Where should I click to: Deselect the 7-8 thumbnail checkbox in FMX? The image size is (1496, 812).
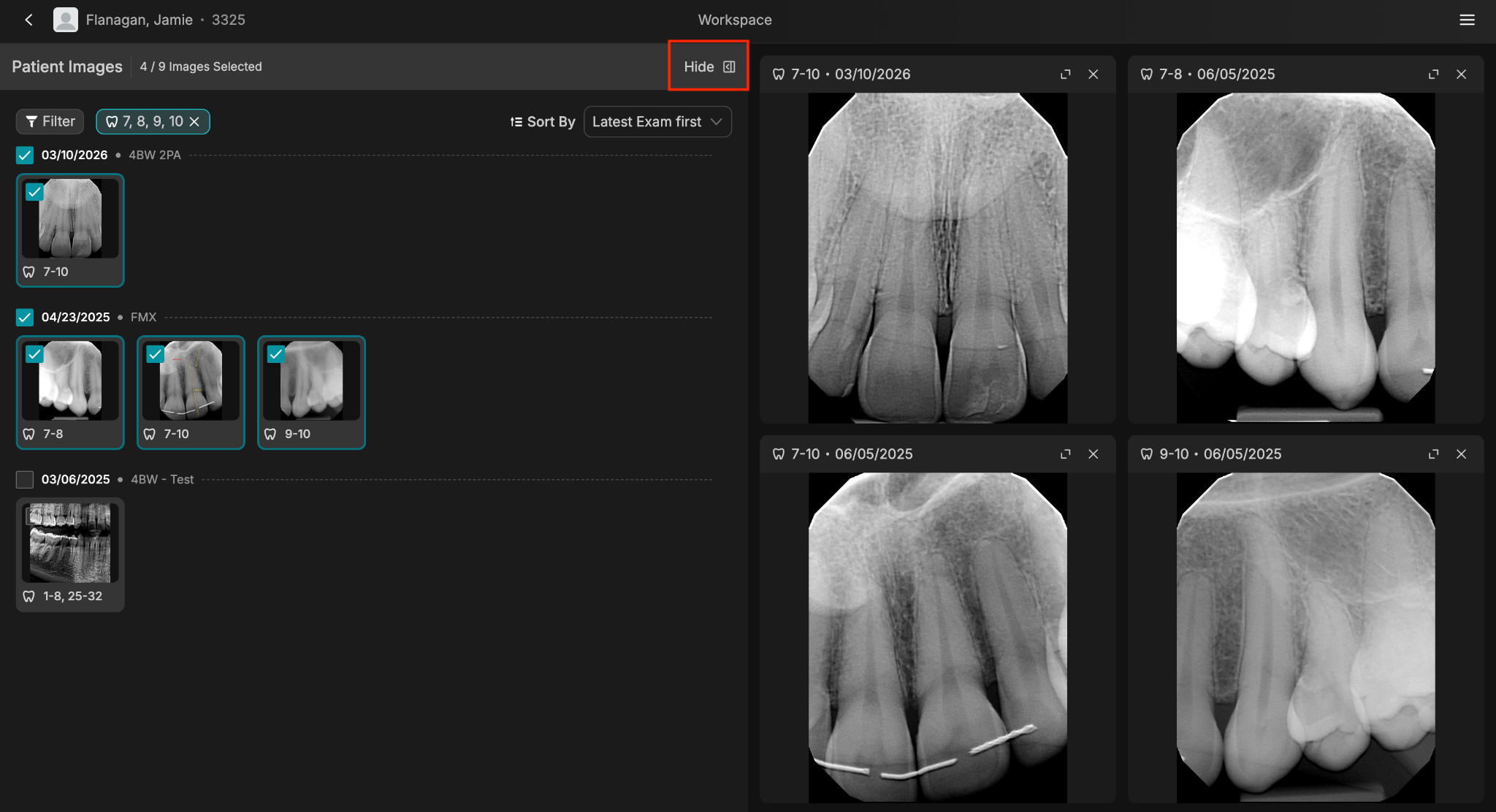pos(34,354)
